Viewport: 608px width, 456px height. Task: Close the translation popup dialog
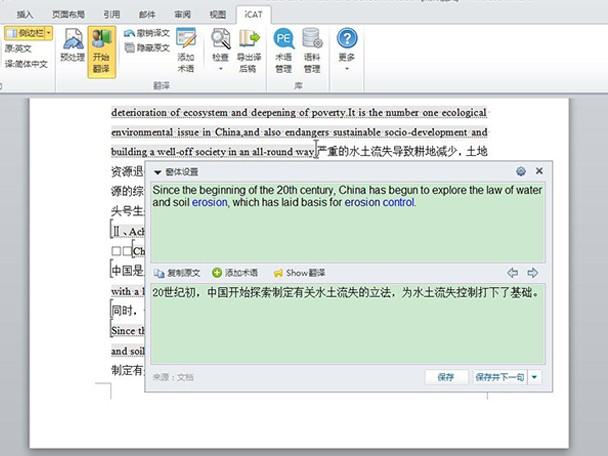pos(539,171)
